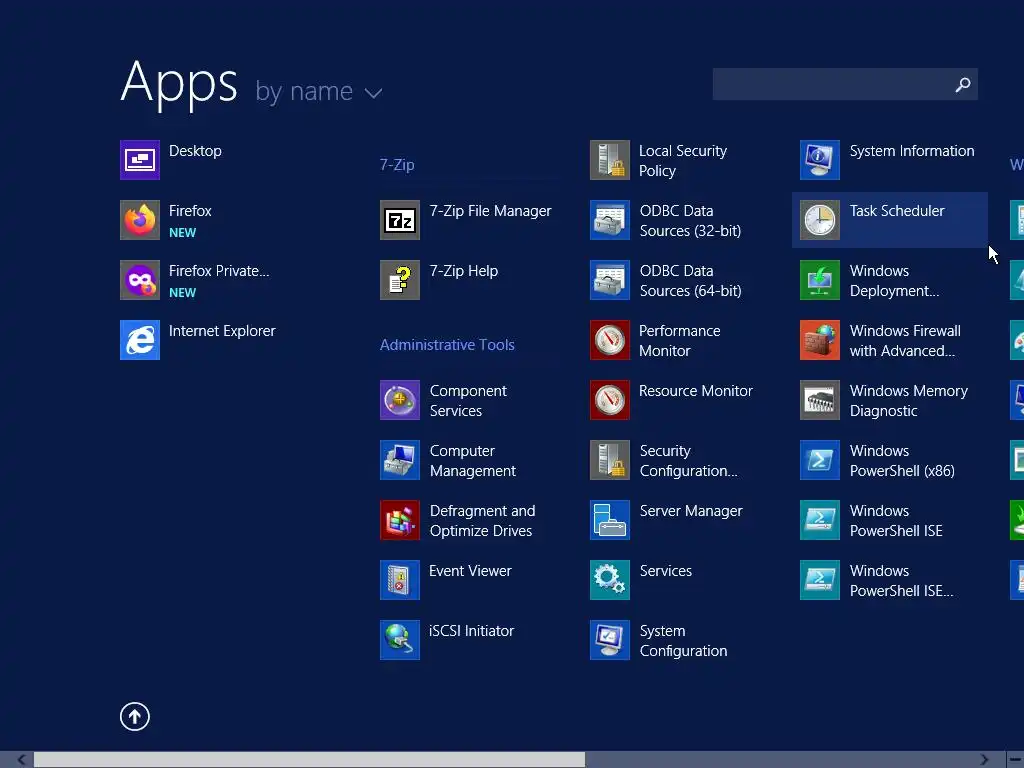The width and height of the screenshot is (1024, 768).
Task: Click the 'iSCSI Initiator' label text
Action: (x=472, y=631)
